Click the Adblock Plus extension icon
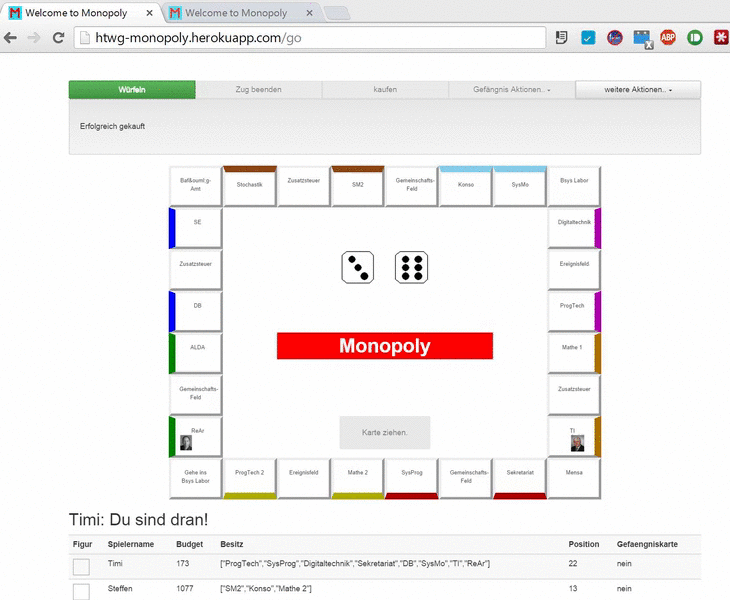This screenshot has height=600, width=730. tap(668, 37)
